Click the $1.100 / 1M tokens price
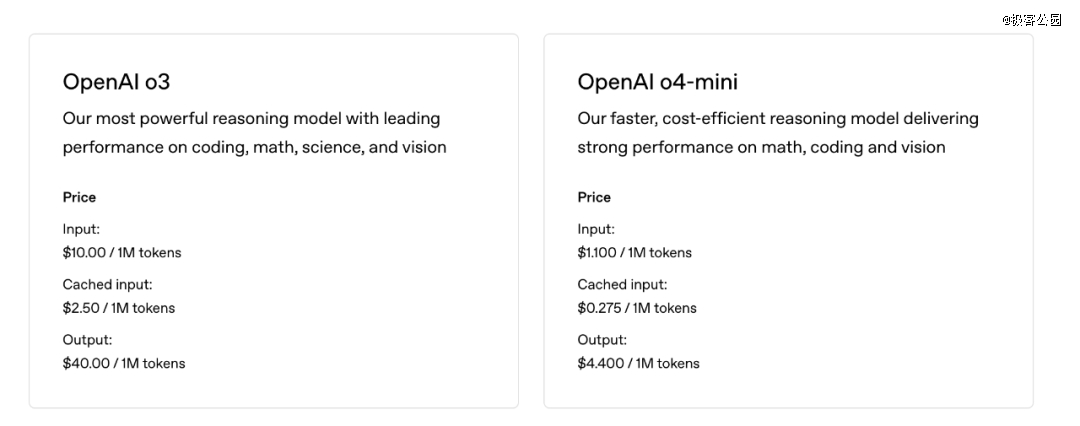Screen dimensions: 1080x426 click(x=634, y=252)
